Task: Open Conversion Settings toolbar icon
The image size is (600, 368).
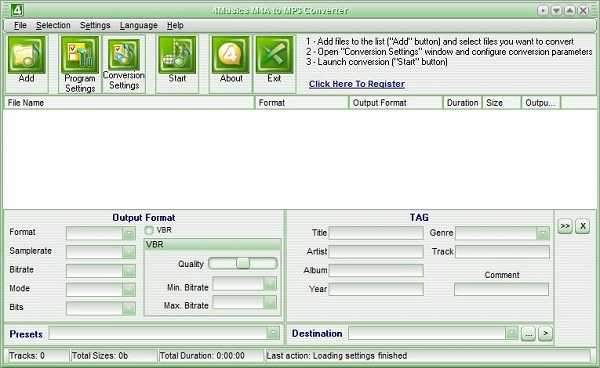Action: (x=124, y=55)
